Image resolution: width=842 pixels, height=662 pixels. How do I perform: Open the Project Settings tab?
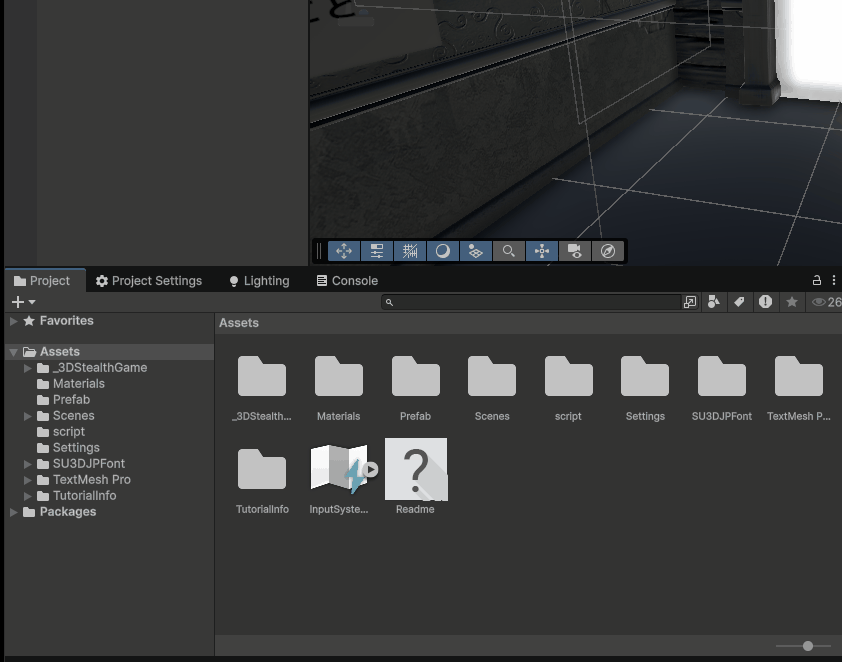tap(148, 281)
